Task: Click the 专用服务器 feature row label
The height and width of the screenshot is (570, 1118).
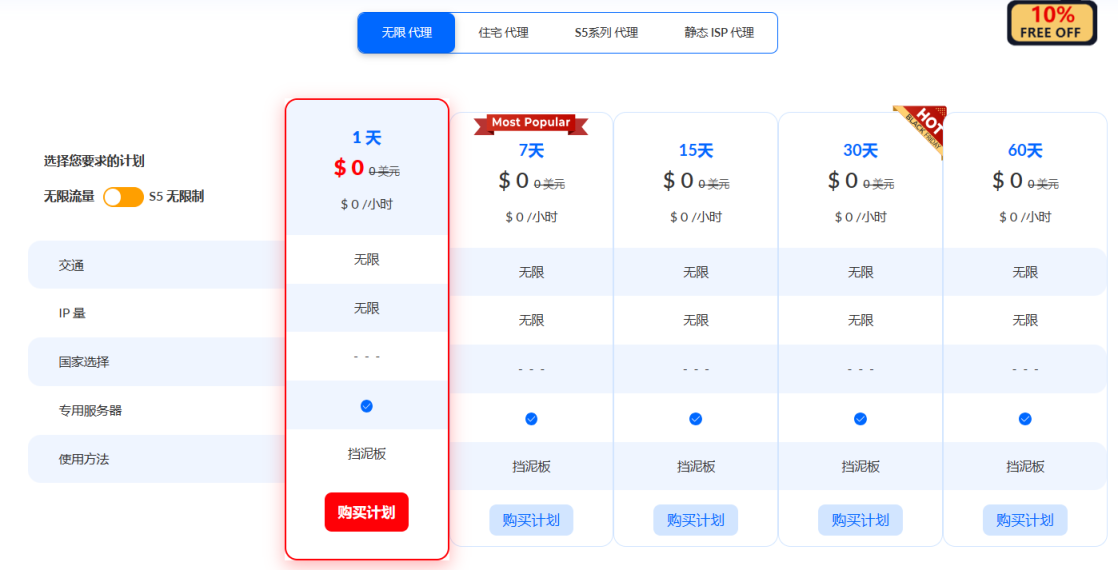Action: click(91, 411)
